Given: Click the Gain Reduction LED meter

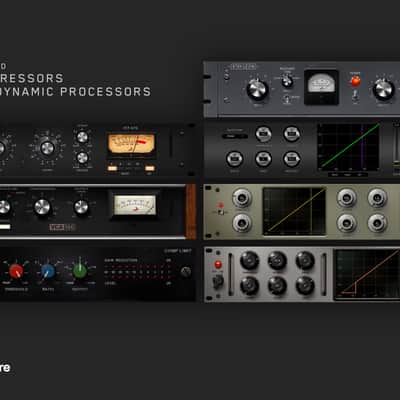Looking at the screenshot, I should pos(138,272).
